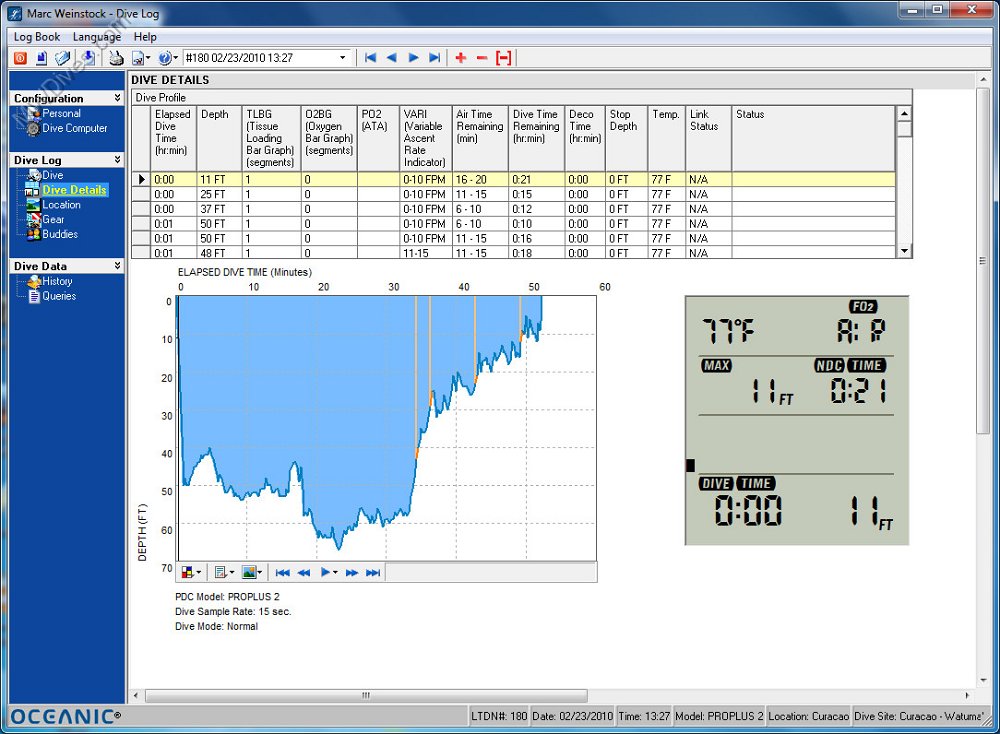Open the dive selector combo box #180
The height and width of the screenshot is (734, 1000).
[x=267, y=58]
